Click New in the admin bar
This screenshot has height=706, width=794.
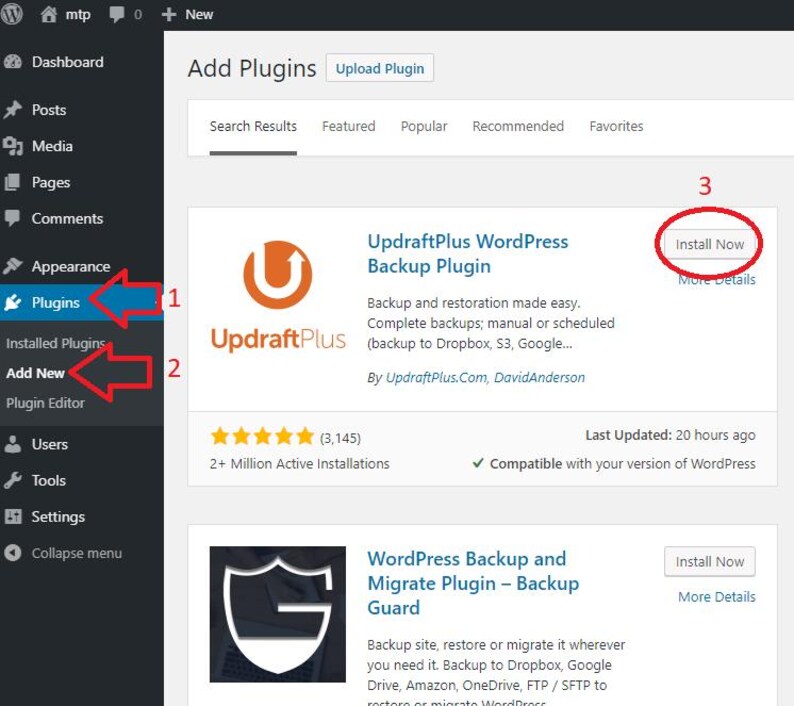tap(199, 14)
